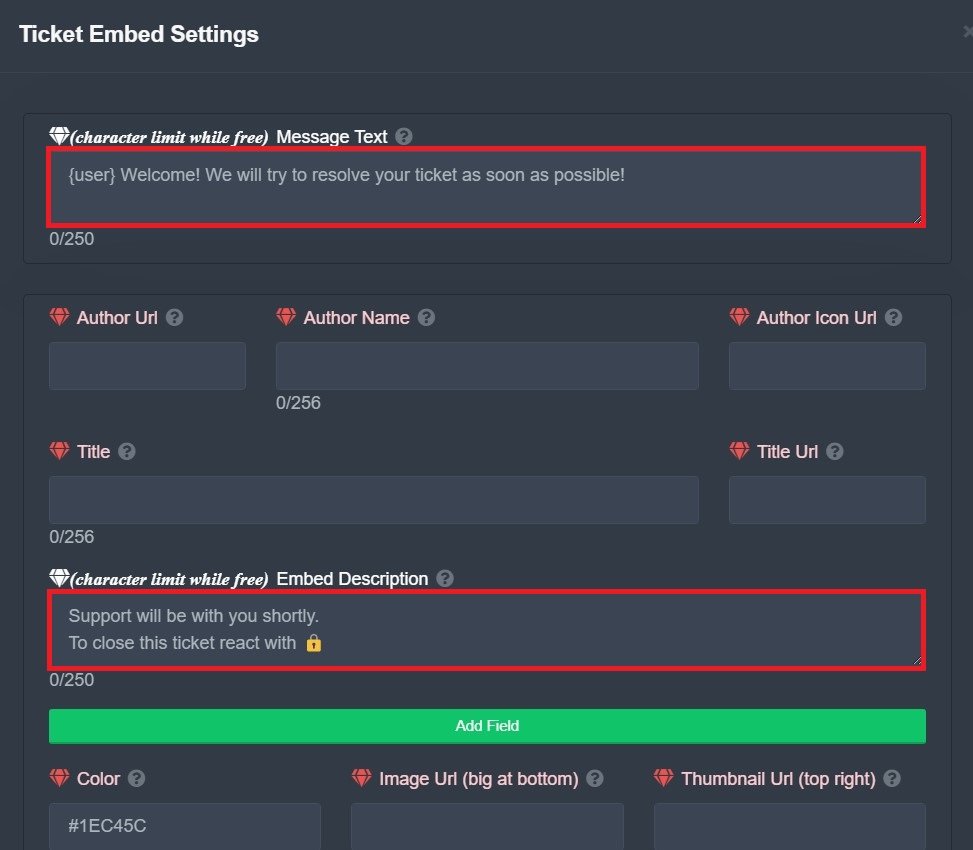Click help icon next to Message Text
The image size is (973, 850).
pyautogui.click(x=404, y=137)
